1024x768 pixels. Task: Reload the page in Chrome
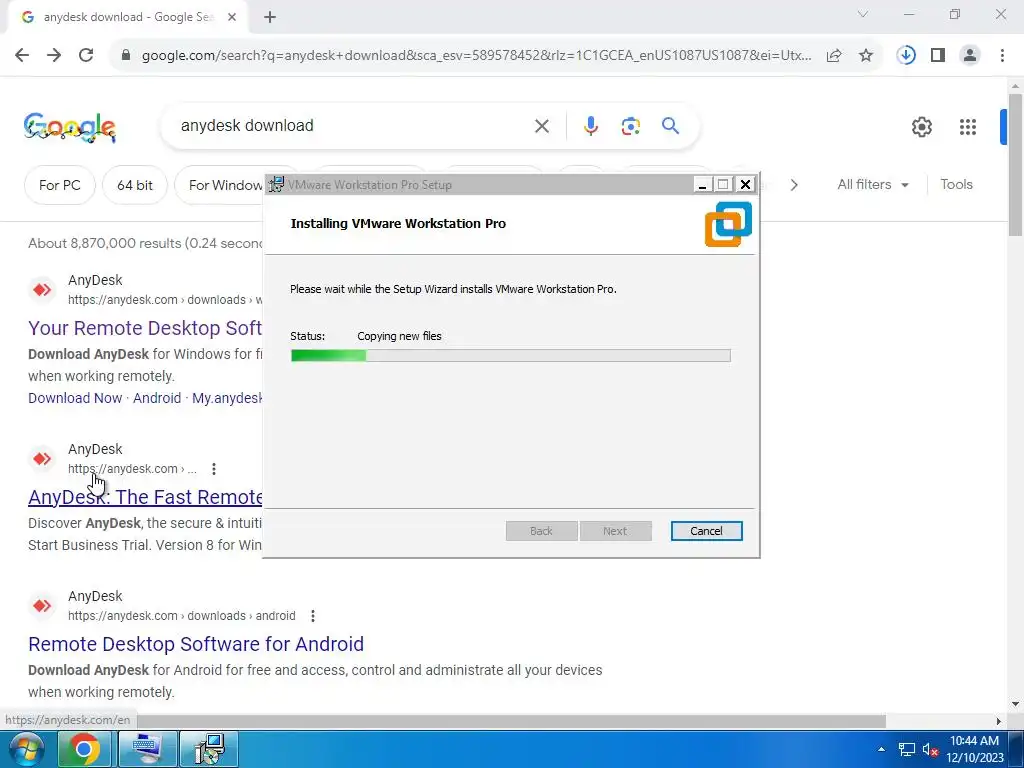[x=86, y=56]
